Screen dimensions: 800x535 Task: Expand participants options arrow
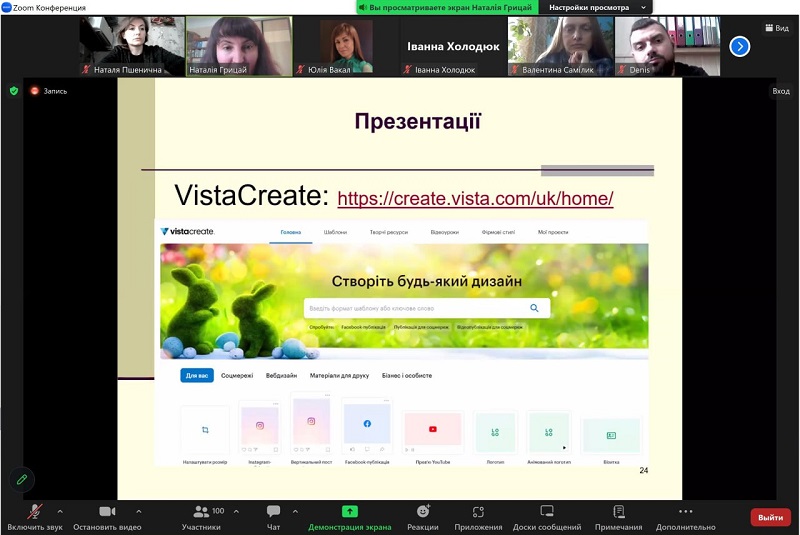click(236, 511)
